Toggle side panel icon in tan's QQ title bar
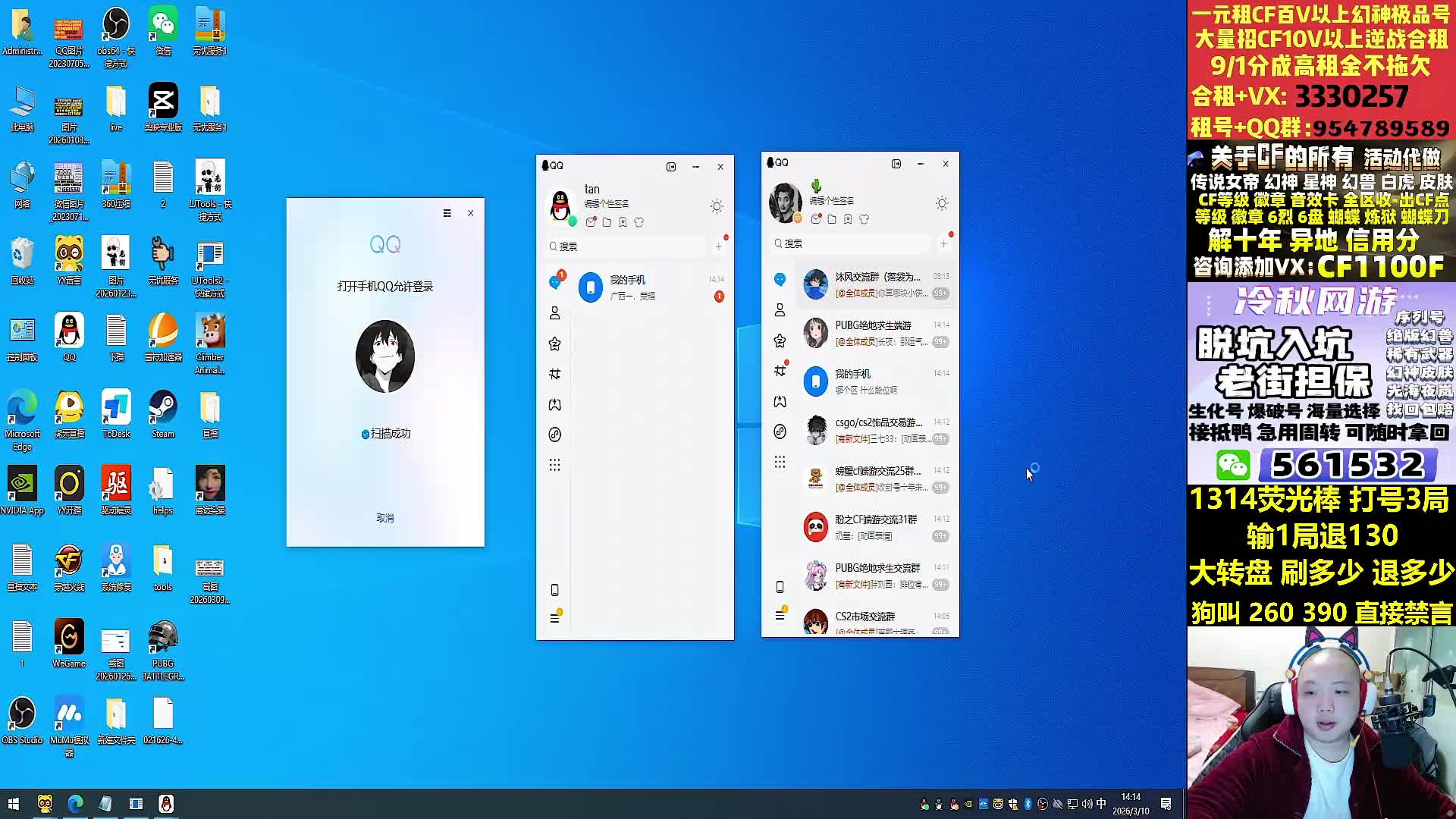This screenshot has height=819, width=1456. [670, 167]
